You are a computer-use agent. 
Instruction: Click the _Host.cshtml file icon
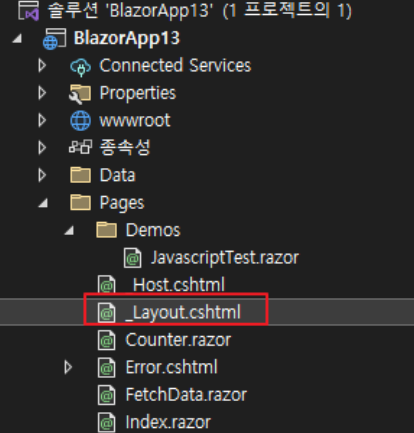coord(106,285)
